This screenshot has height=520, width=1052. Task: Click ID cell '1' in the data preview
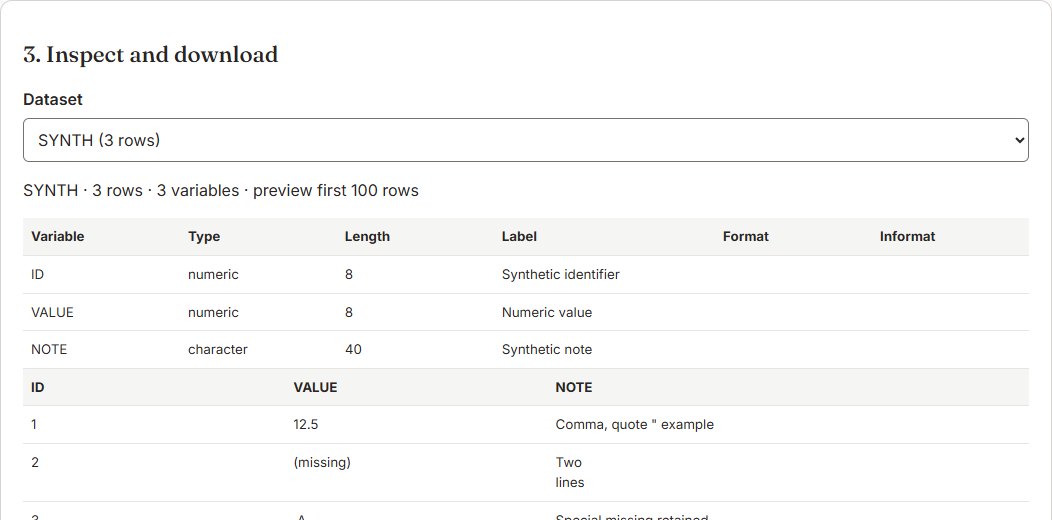point(34,425)
